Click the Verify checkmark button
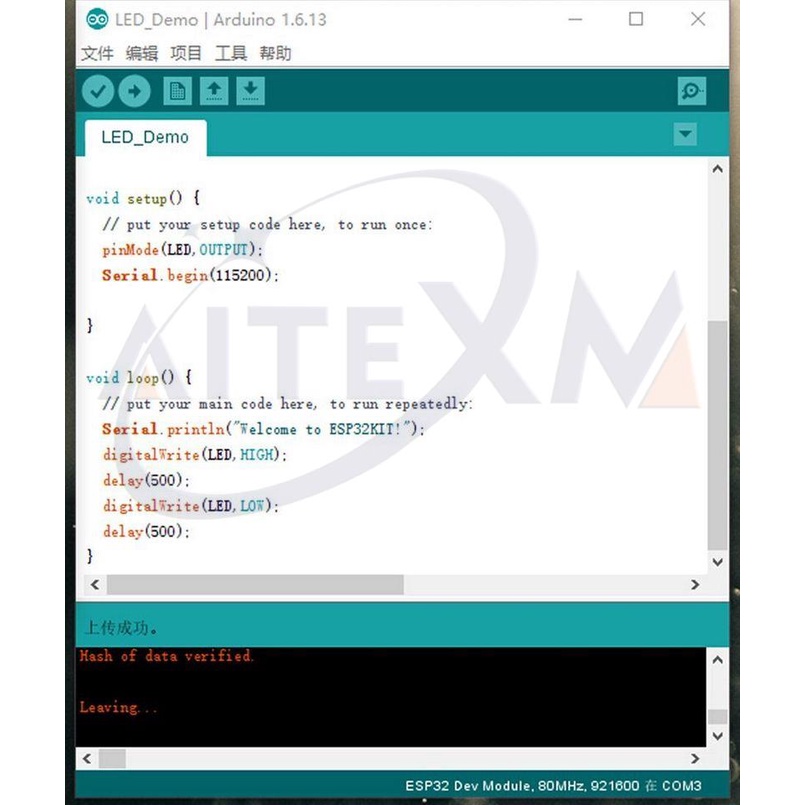805x805 pixels. [x=98, y=91]
